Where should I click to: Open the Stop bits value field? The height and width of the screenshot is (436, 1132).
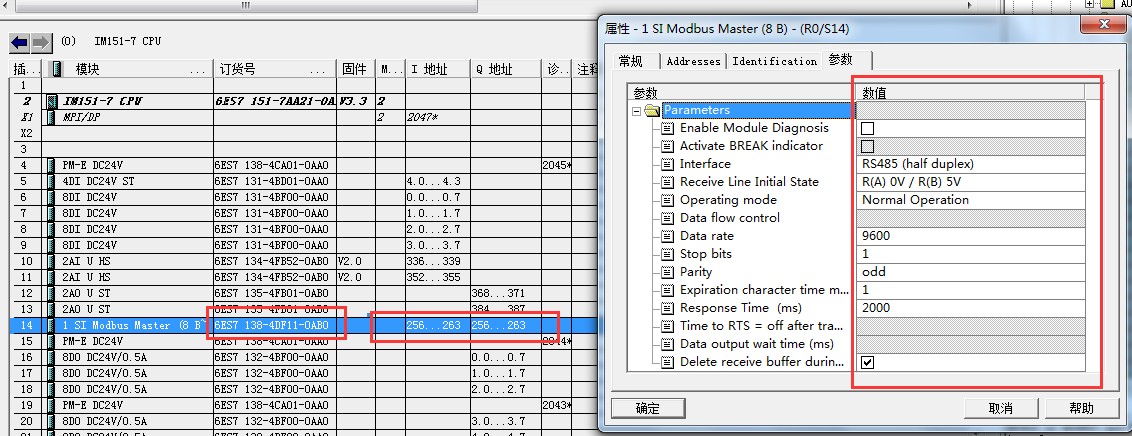click(x=970, y=254)
